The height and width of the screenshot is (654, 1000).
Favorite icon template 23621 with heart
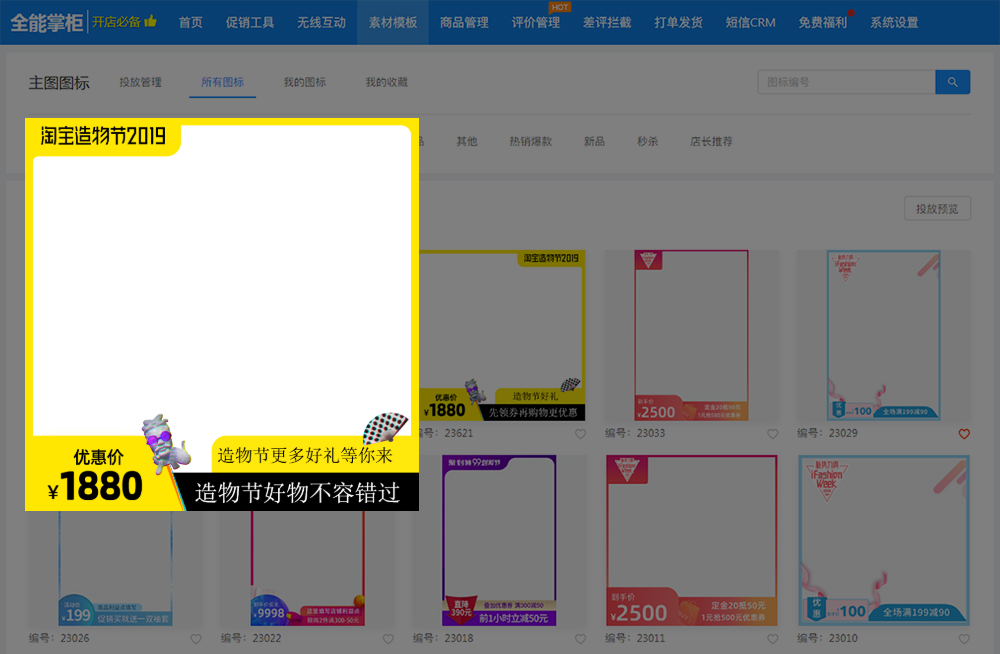click(580, 434)
